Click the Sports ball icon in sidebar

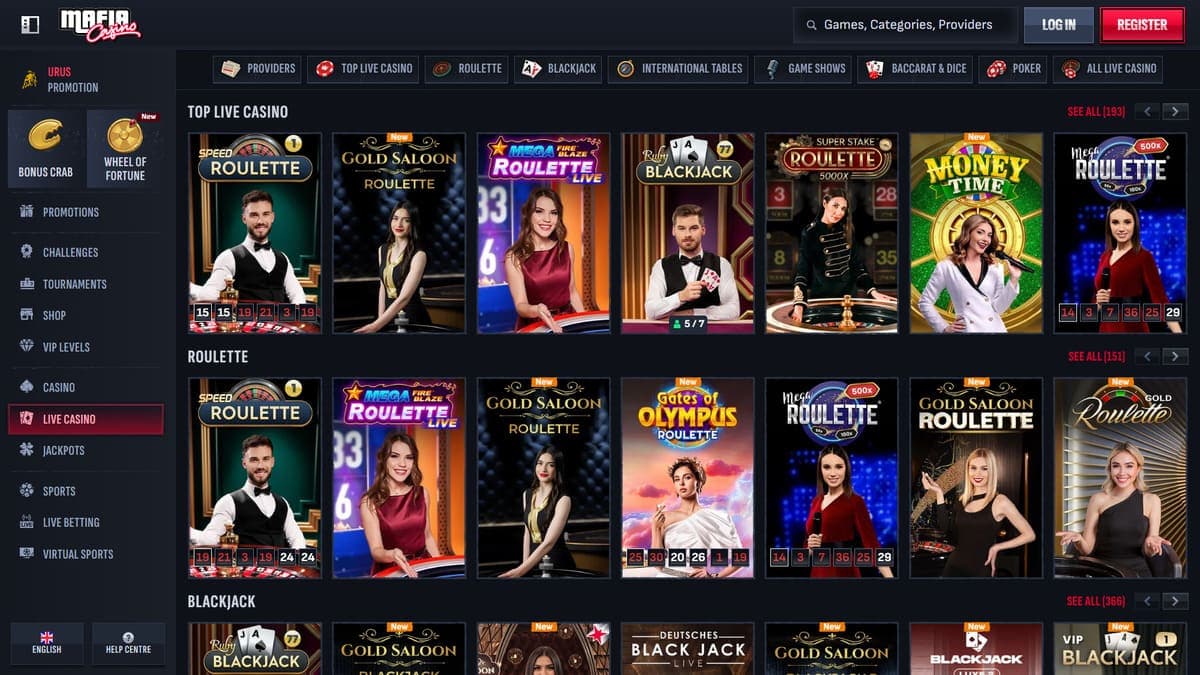(x=27, y=491)
